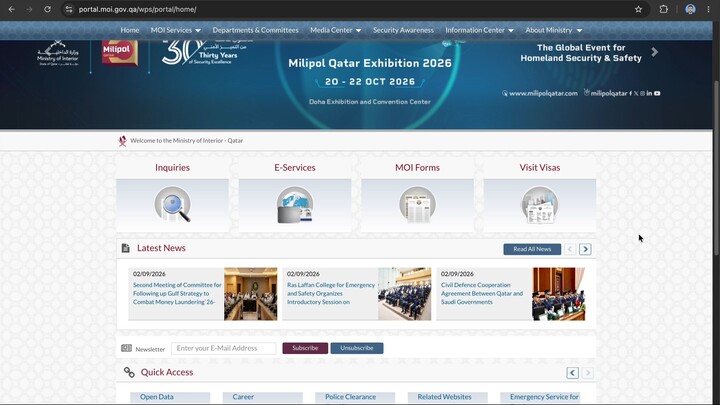This screenshot has width=720, height=405.
Task: Go back using the browser back arrow
Action: 11,9
